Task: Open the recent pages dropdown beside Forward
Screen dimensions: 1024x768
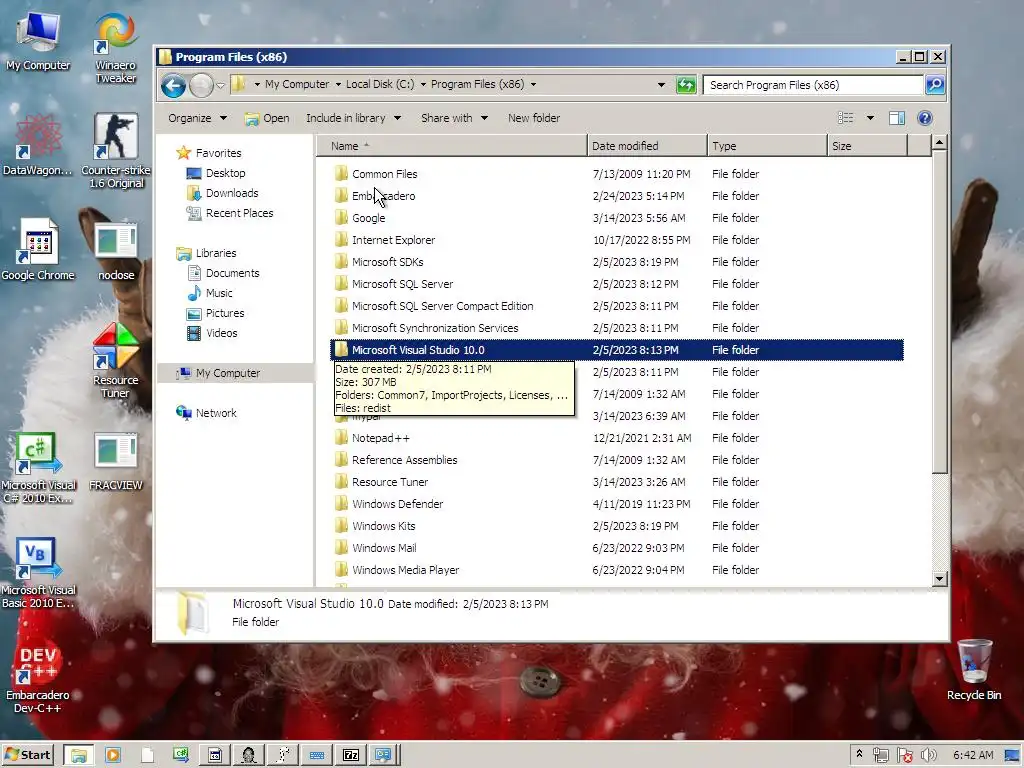Action: tap(221, 86)
